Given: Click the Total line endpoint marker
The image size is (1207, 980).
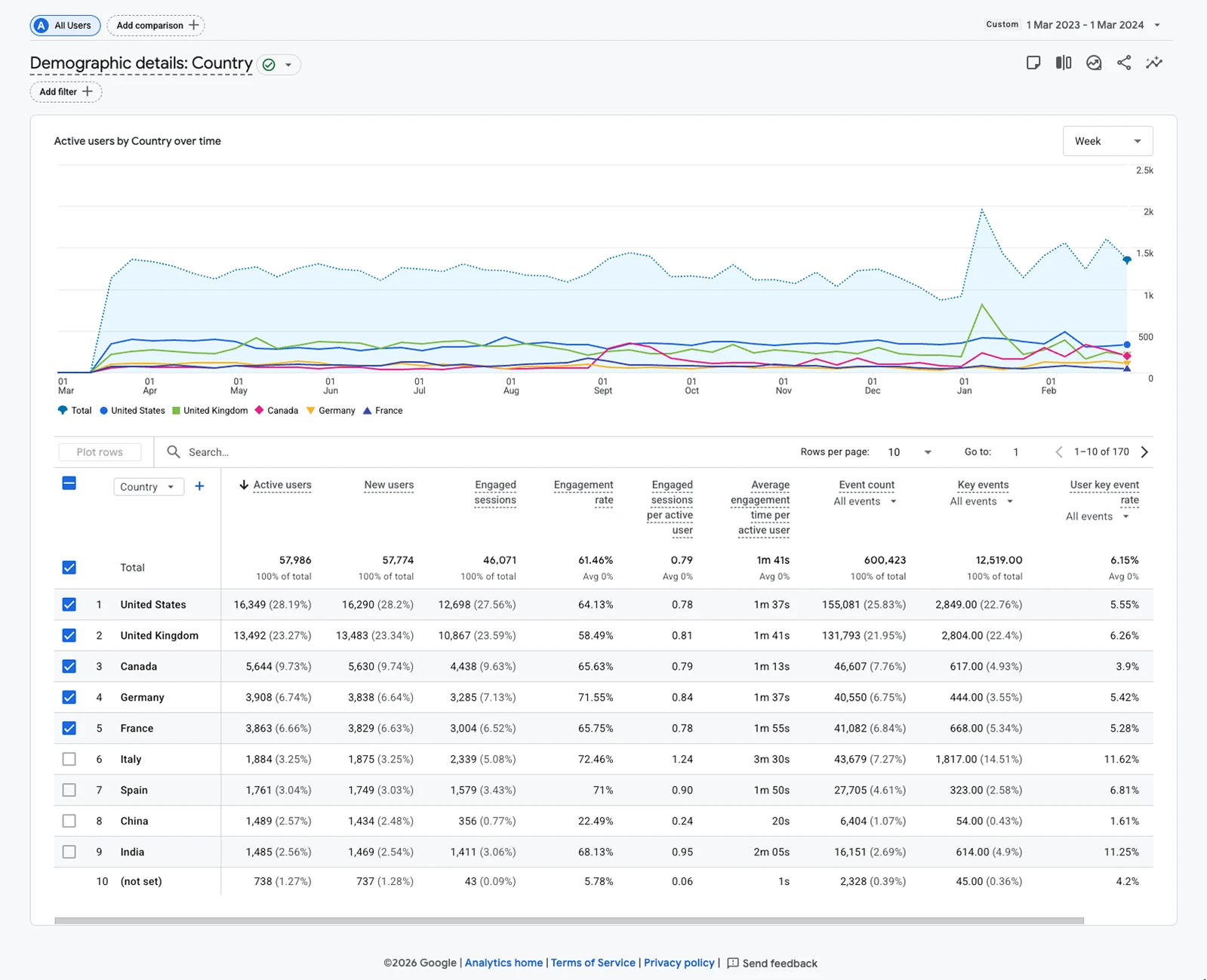Looking at the screenshot, I should (x=1126, y=260).
